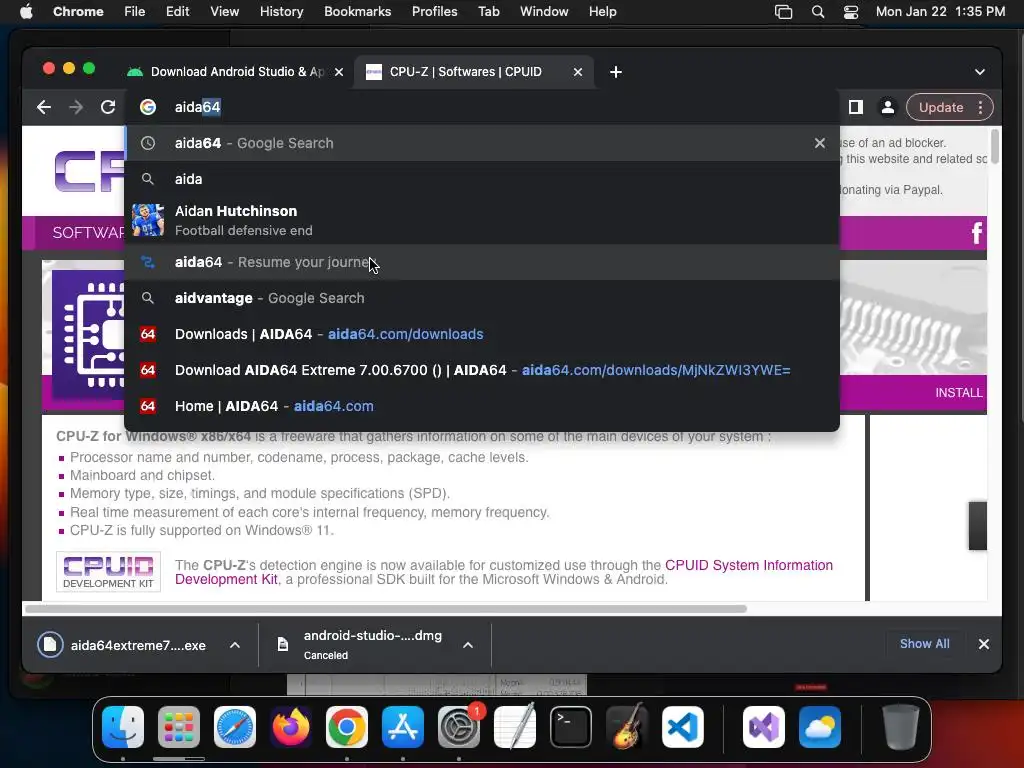This screenshot has width=1024, height=768.
Task: Go back using the browser back arrow
Action: point(44,107)
